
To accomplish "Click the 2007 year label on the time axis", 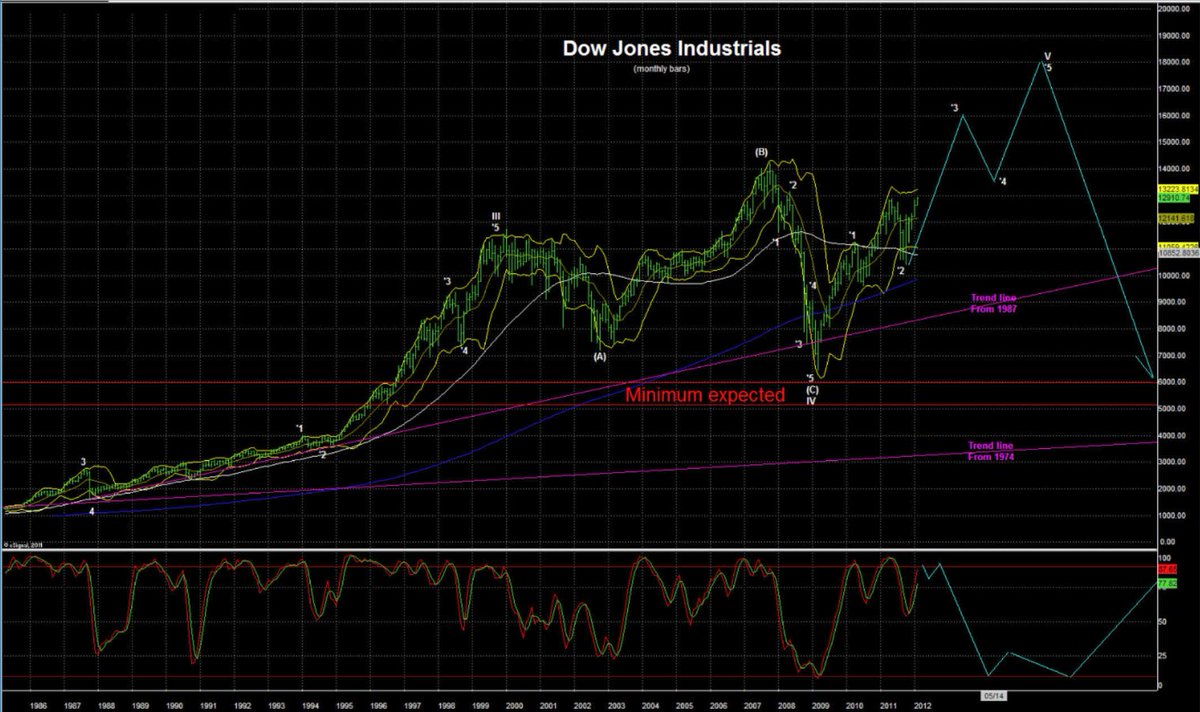I will click(x=754, y=706).
